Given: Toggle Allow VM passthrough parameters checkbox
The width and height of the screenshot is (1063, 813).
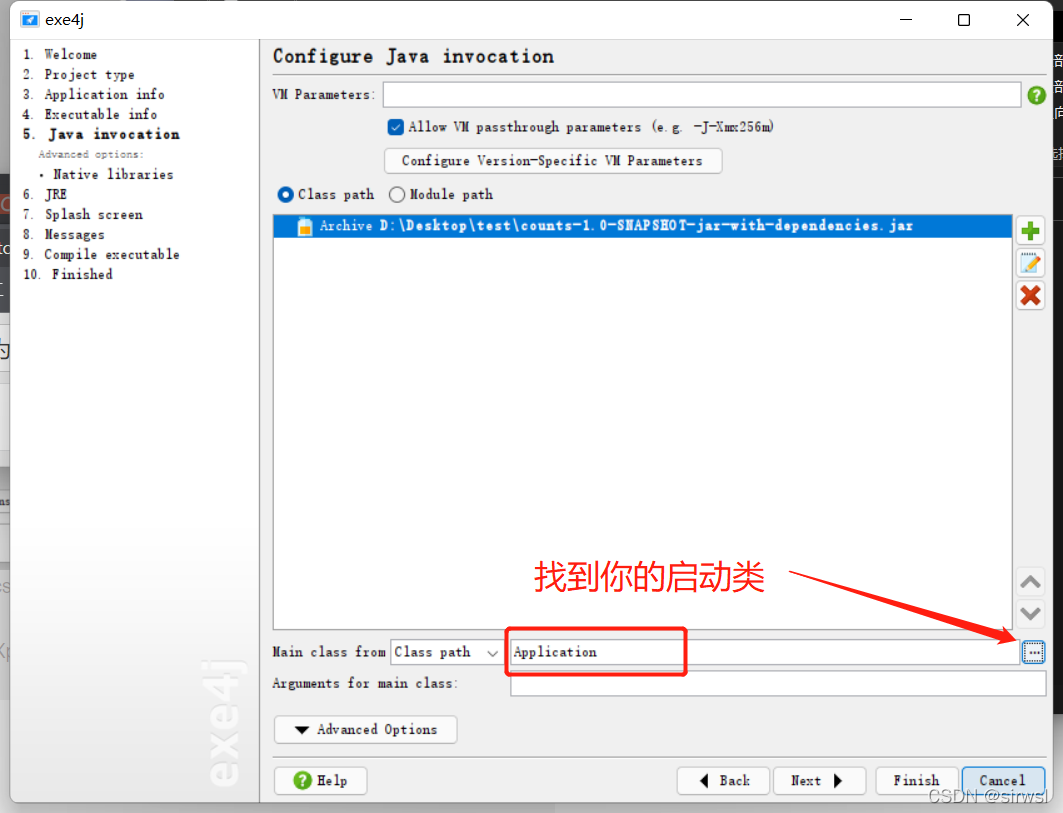Looking at the screenshot, I should 396,127.
